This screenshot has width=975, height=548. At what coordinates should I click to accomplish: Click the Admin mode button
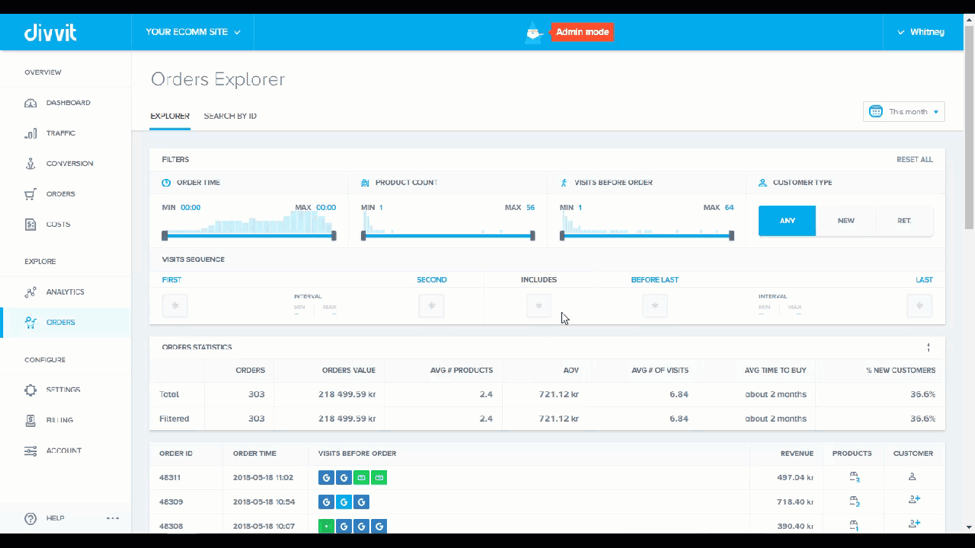(582, 32)
